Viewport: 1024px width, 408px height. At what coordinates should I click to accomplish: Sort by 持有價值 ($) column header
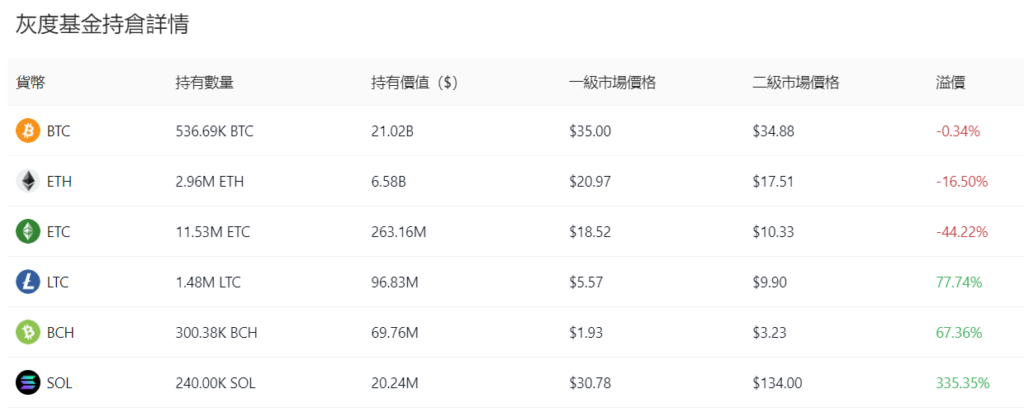[413, 82]
